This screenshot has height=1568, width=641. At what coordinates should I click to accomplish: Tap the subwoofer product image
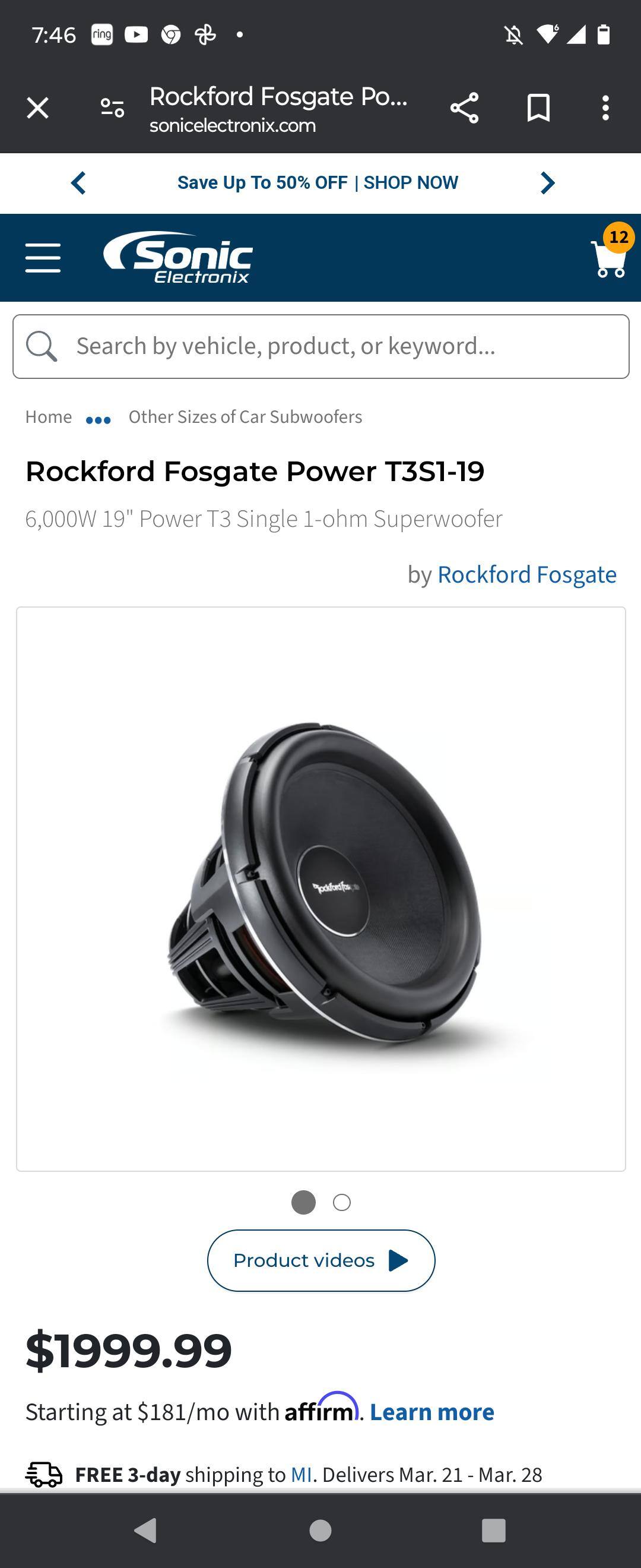coord(321,889)
